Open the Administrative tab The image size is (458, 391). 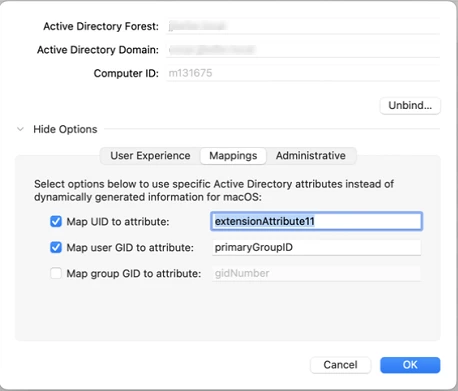[x=311, y=156]
